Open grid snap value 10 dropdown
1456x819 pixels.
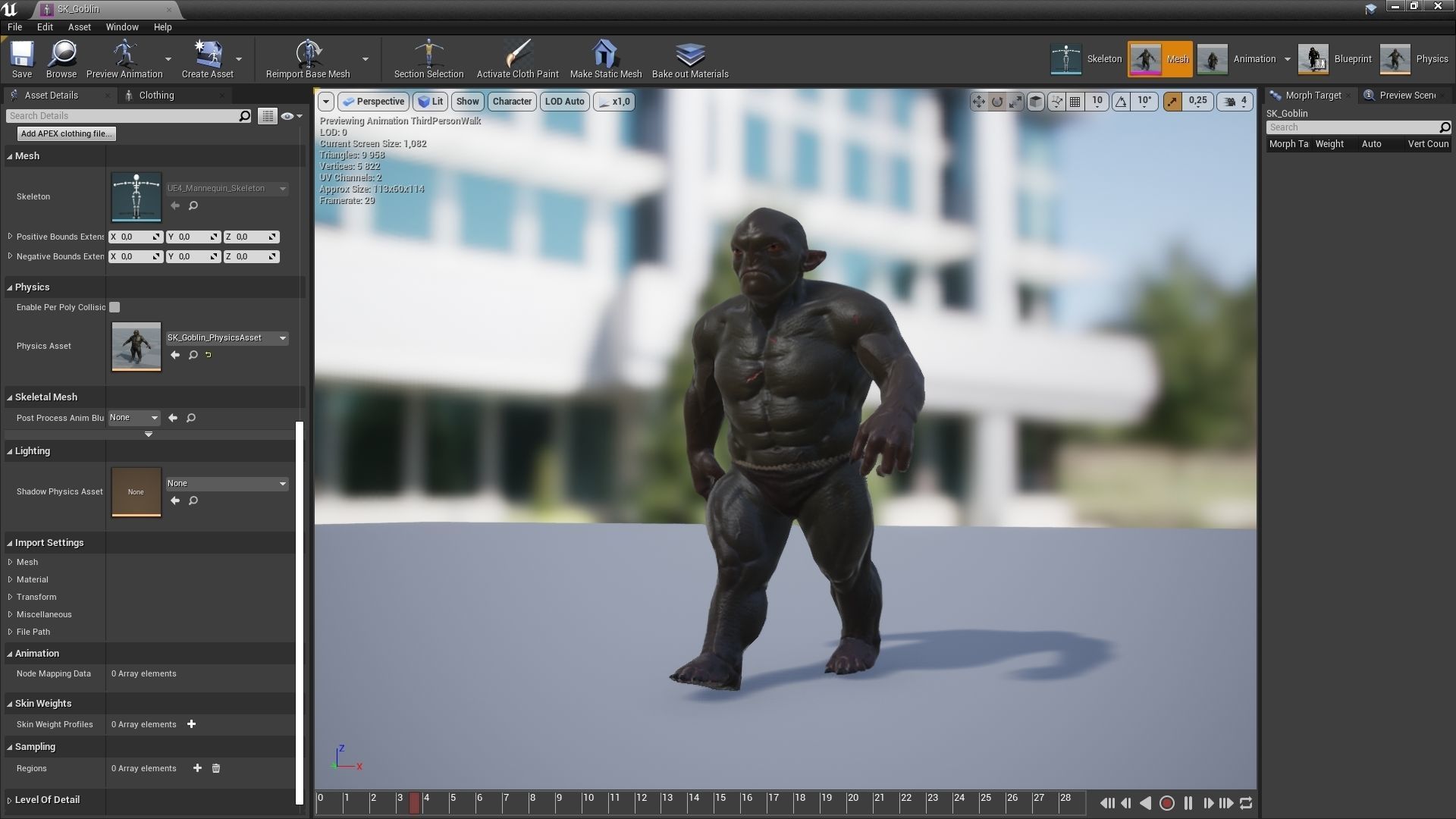coord(1097,102)
